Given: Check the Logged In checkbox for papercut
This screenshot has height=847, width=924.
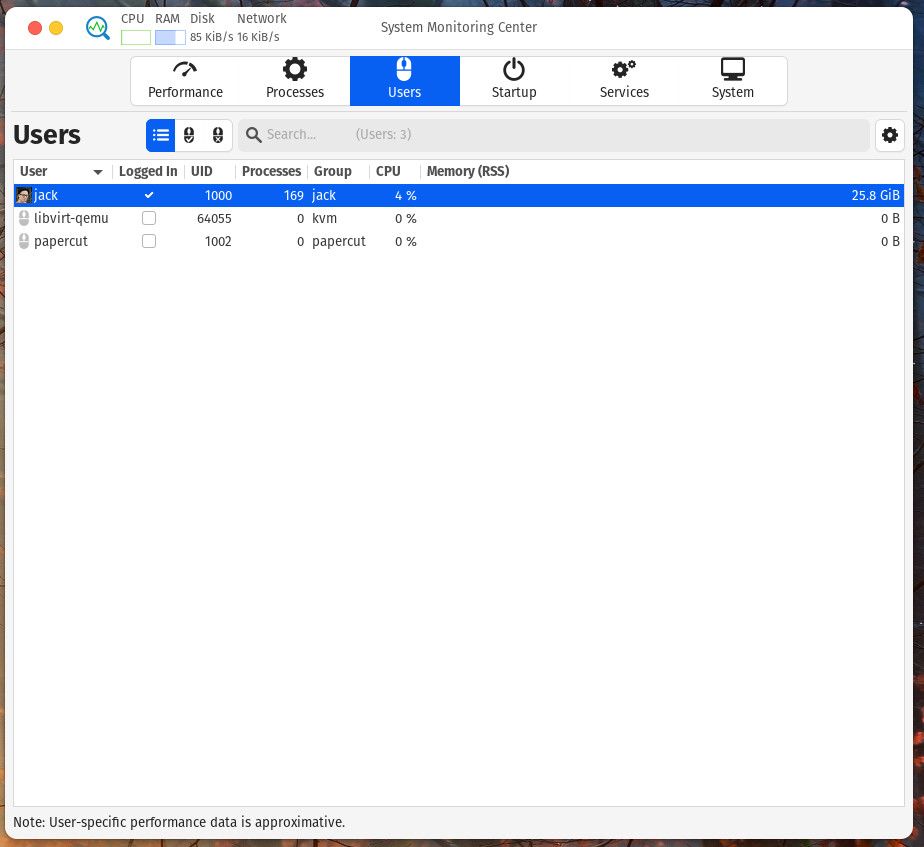Looking at the screenshot, I should tap(149, 241).
